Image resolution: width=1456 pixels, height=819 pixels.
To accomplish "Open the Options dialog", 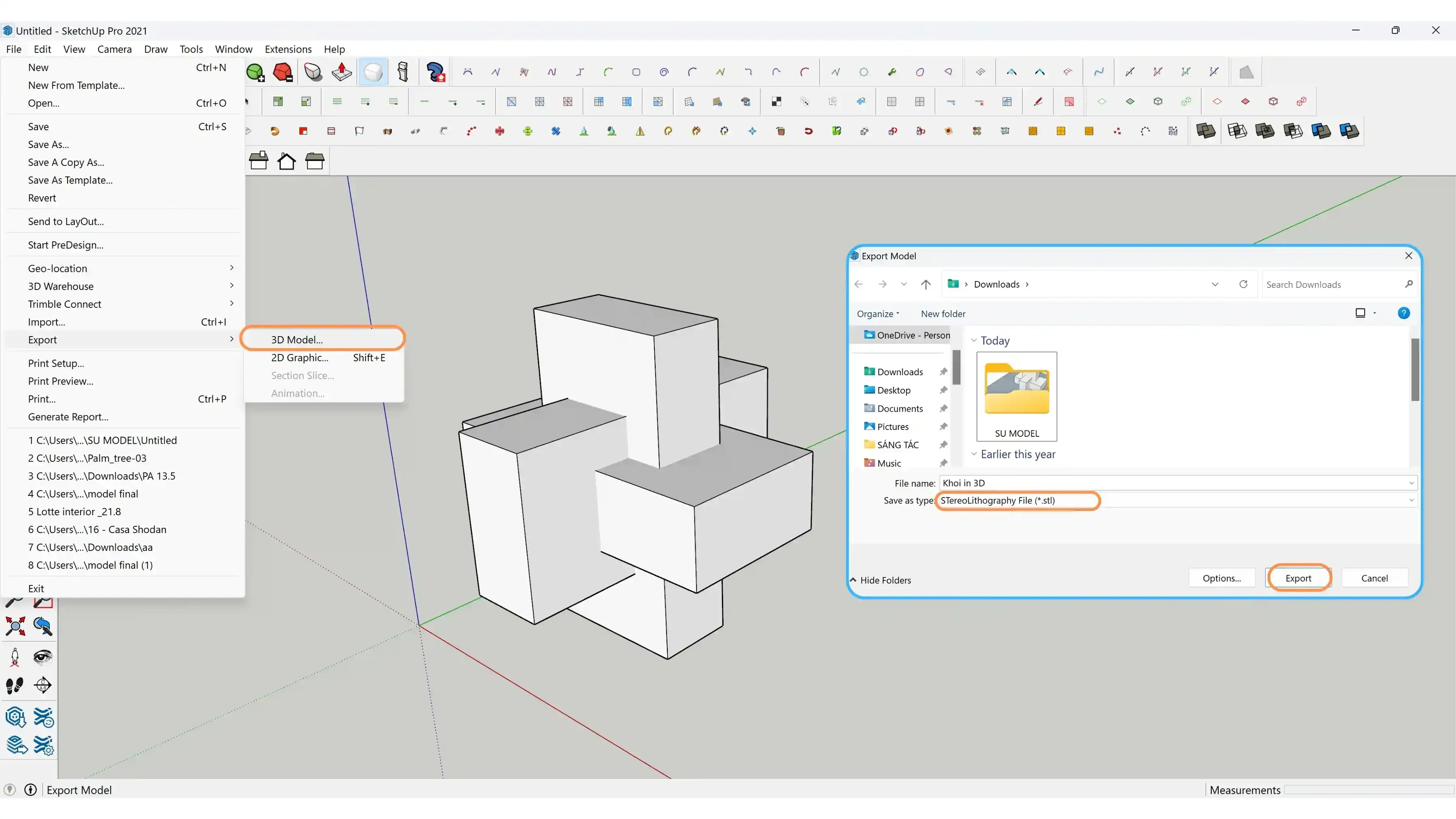I will coord(1221,578).
